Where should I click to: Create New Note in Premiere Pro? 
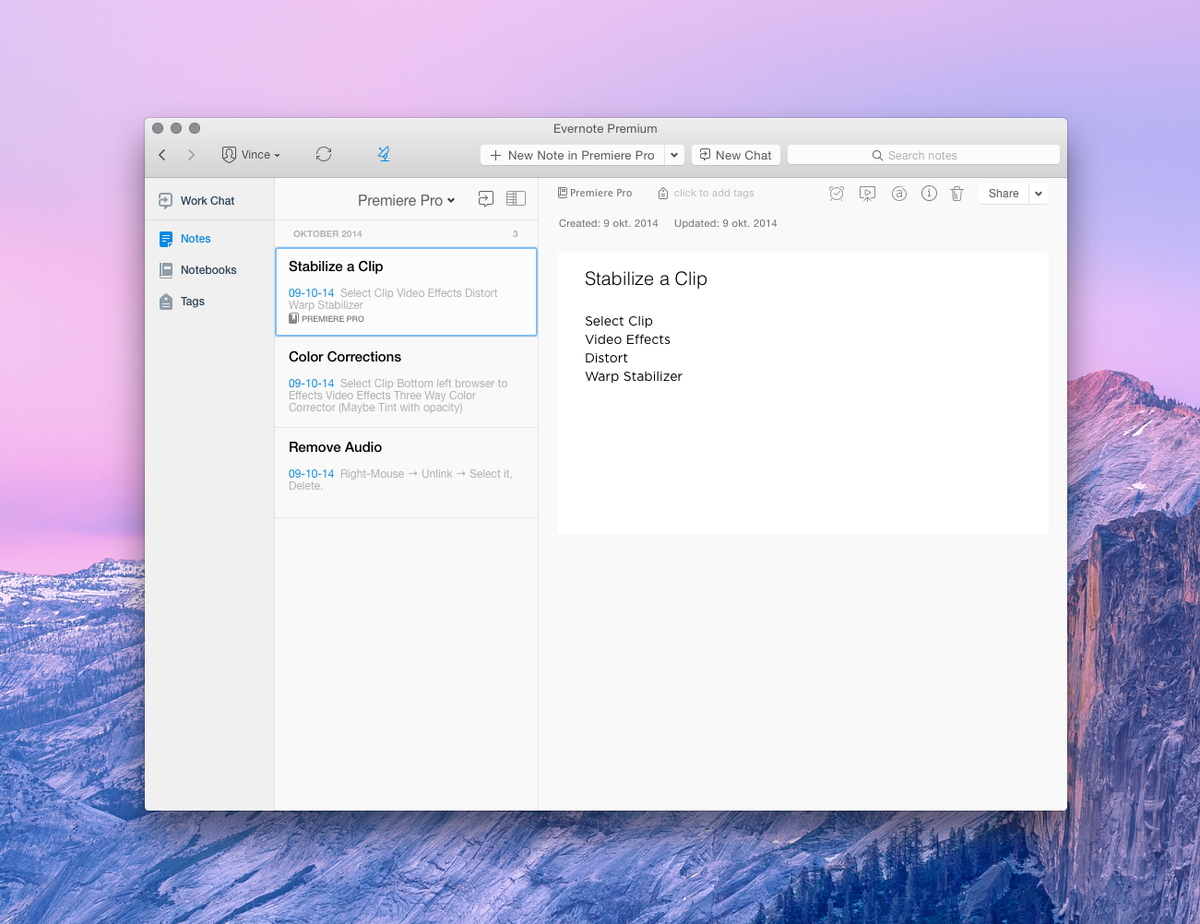click(571, 155)
